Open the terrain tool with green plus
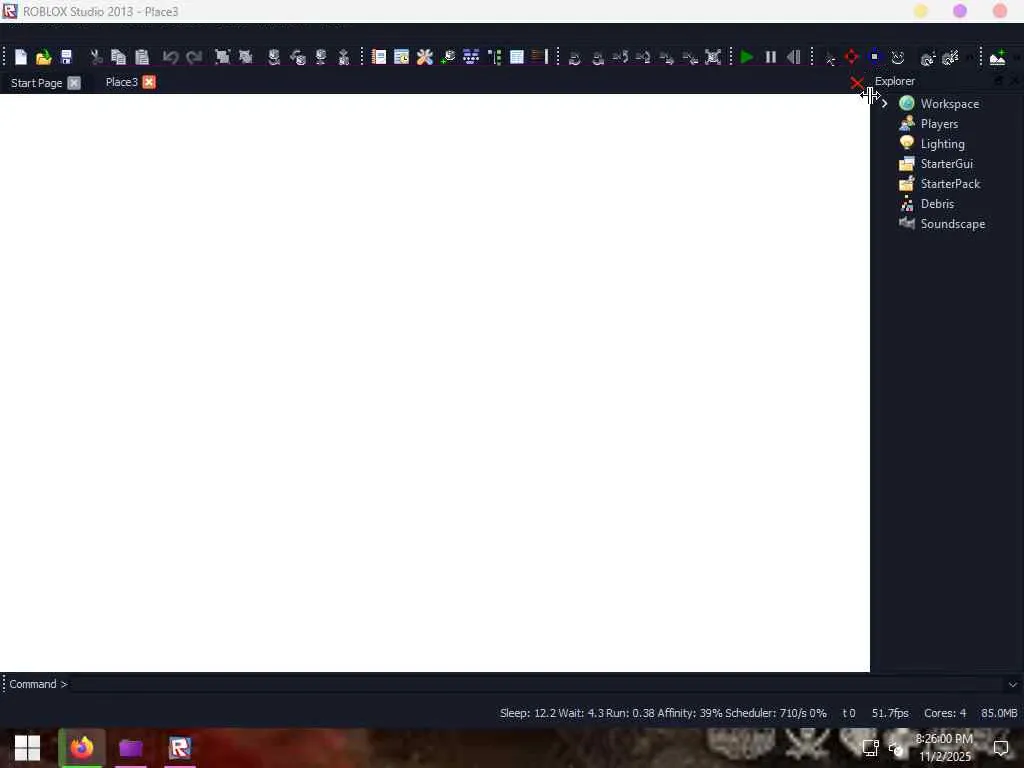The width and height of the screenshot is (1024, 768). point(997,57)
